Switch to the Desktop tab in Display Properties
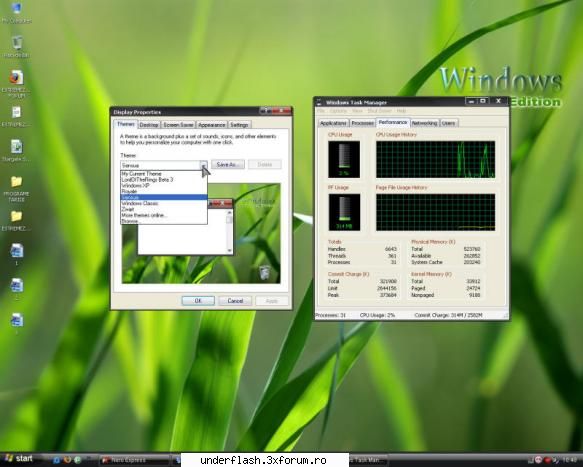The width and height of the screenshot is (583, 467). tap(149, 125)
